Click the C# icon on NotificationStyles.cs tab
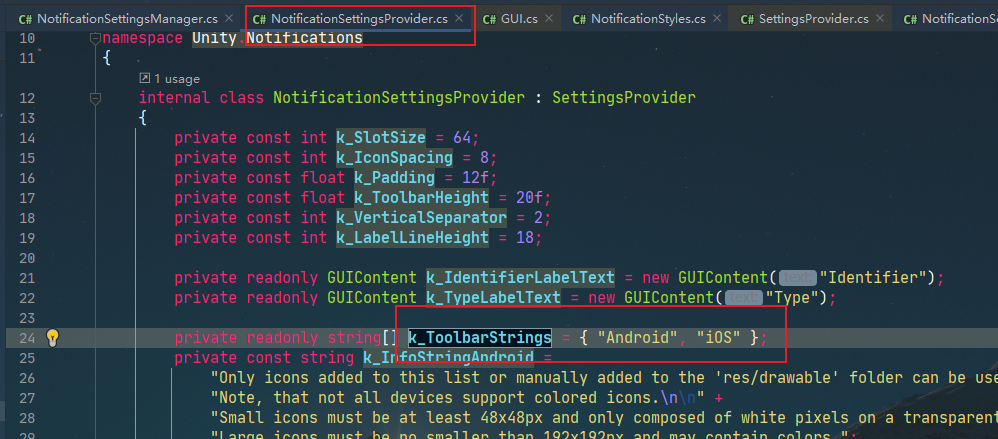998x439 pixels. (579, 19)
